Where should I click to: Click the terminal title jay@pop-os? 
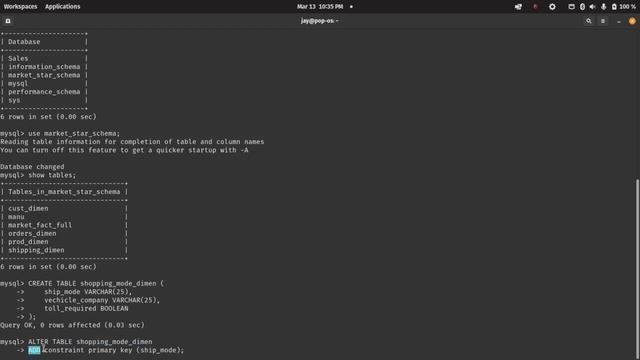click(x=320, y=21)
